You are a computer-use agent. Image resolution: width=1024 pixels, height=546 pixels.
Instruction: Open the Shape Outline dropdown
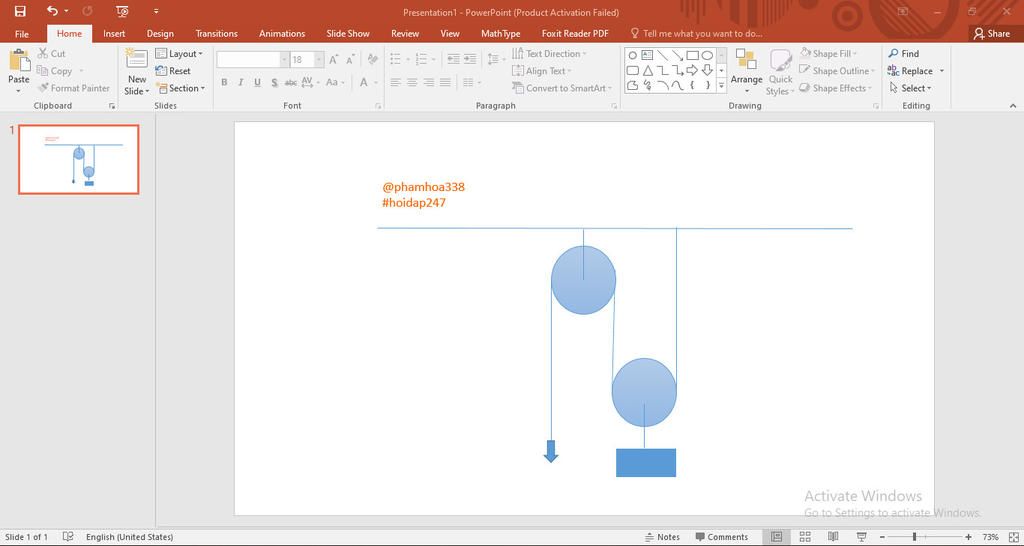click(x=837, y=71)
